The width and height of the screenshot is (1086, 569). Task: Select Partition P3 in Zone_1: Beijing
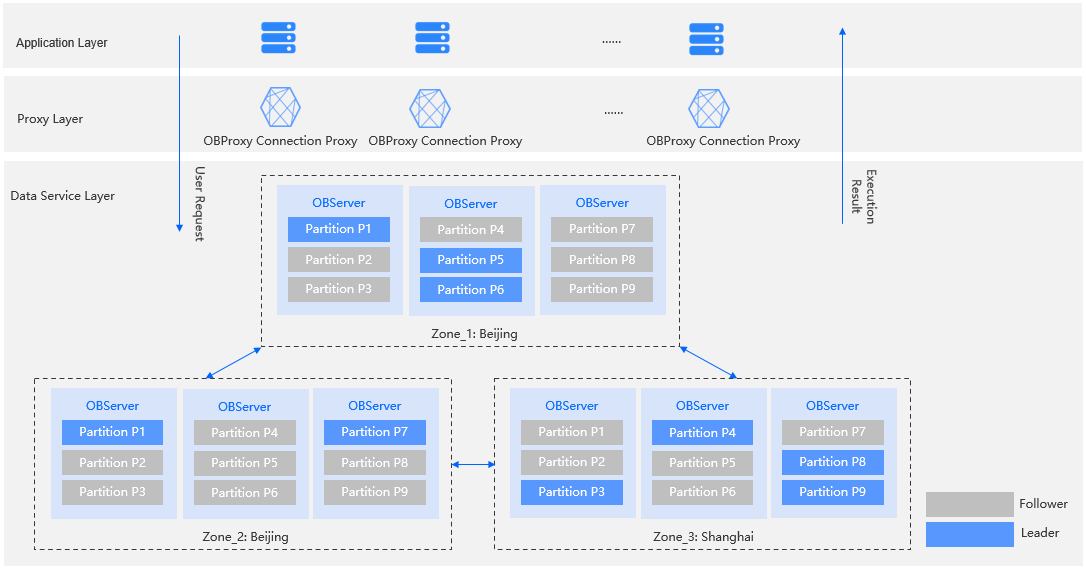pyautogui.click(x=339, y=289)
